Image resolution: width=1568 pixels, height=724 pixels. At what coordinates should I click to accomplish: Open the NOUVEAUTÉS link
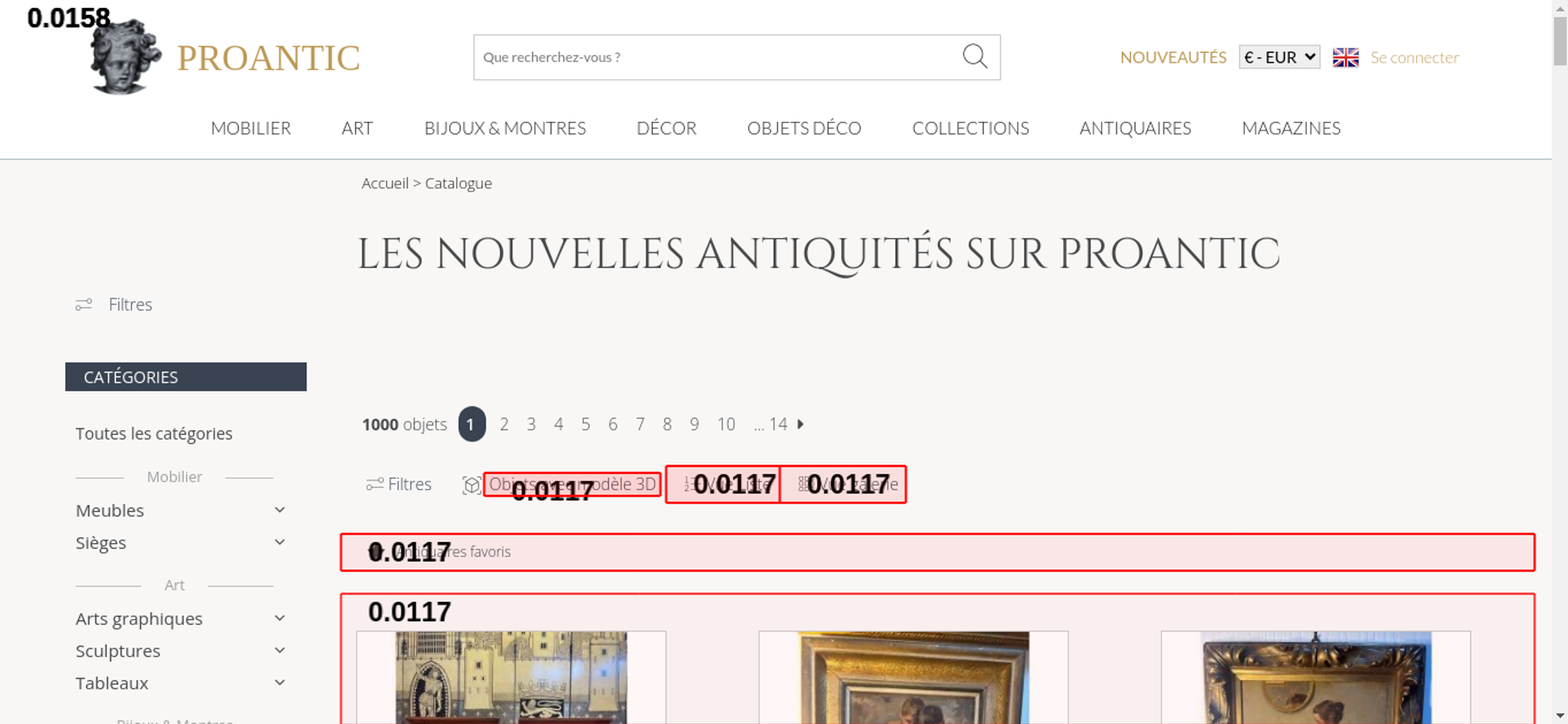(x=1173, y=57)
